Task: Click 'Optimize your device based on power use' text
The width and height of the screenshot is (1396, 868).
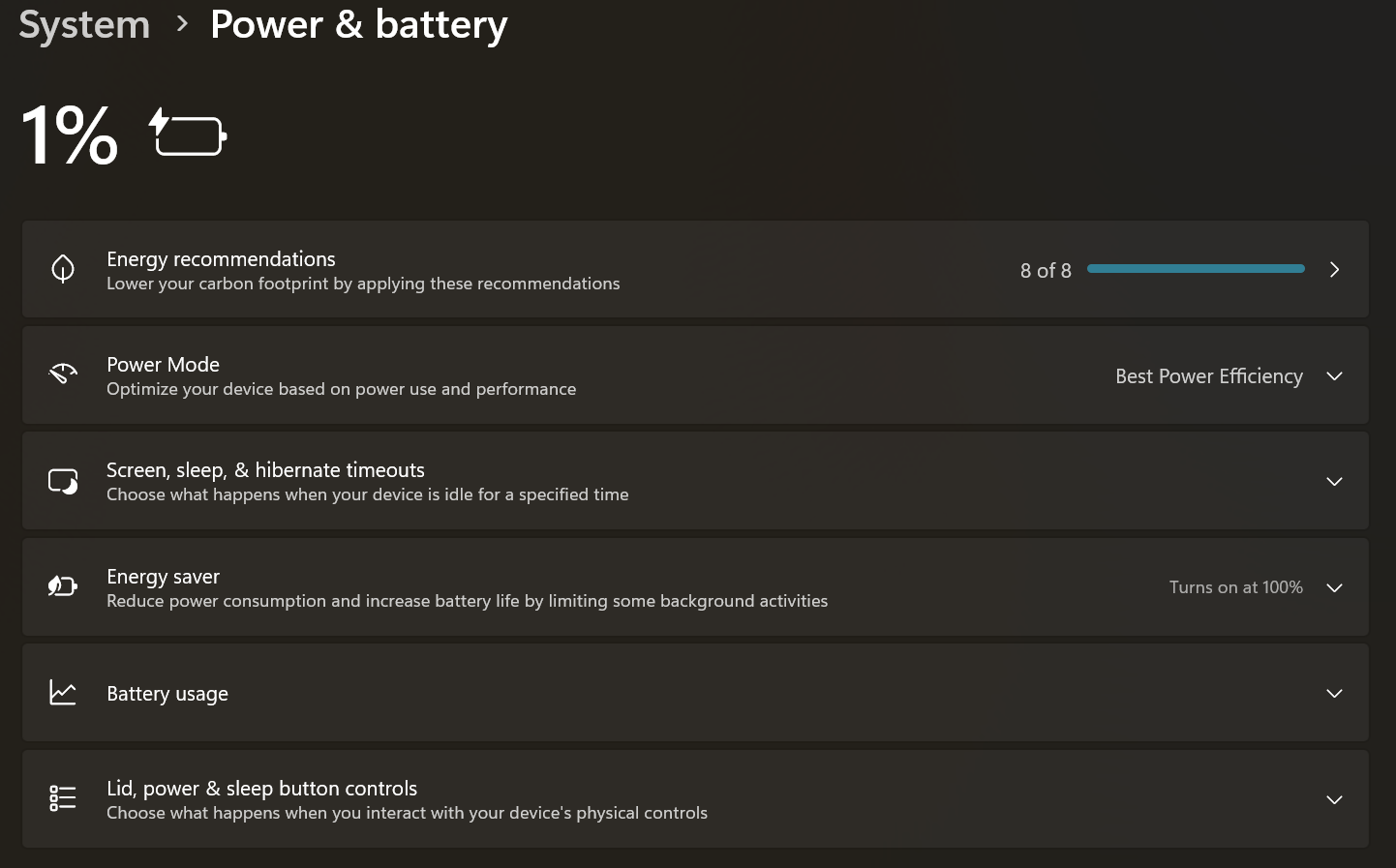Action: (x=341, y=389)
